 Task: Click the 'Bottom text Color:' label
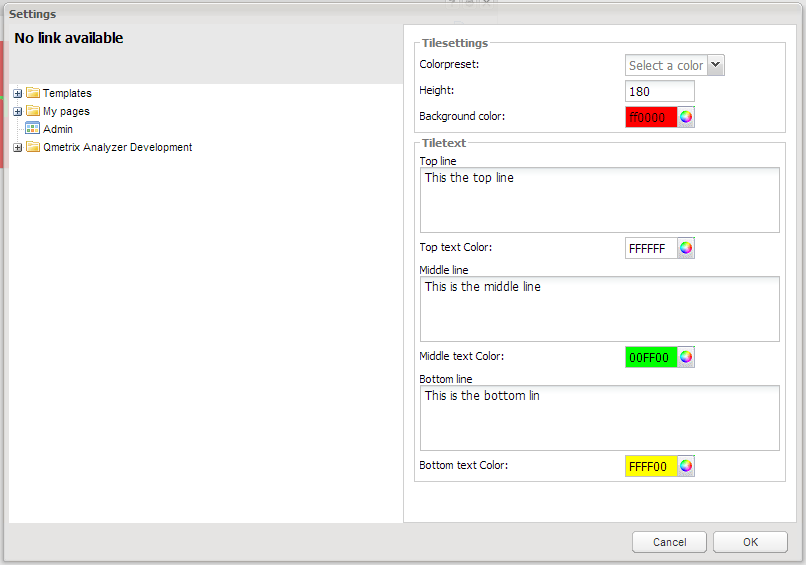(464, 465)
